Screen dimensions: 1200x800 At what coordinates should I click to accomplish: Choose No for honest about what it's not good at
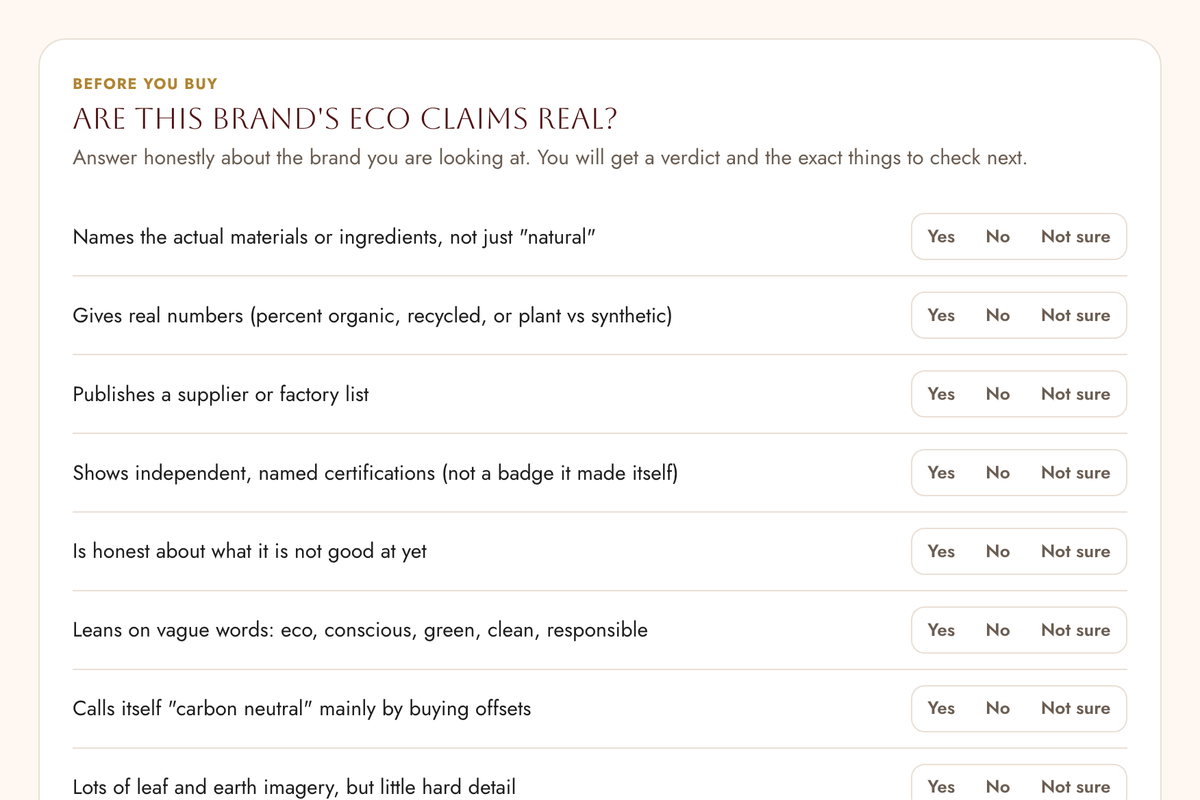[x=998, y=551]
